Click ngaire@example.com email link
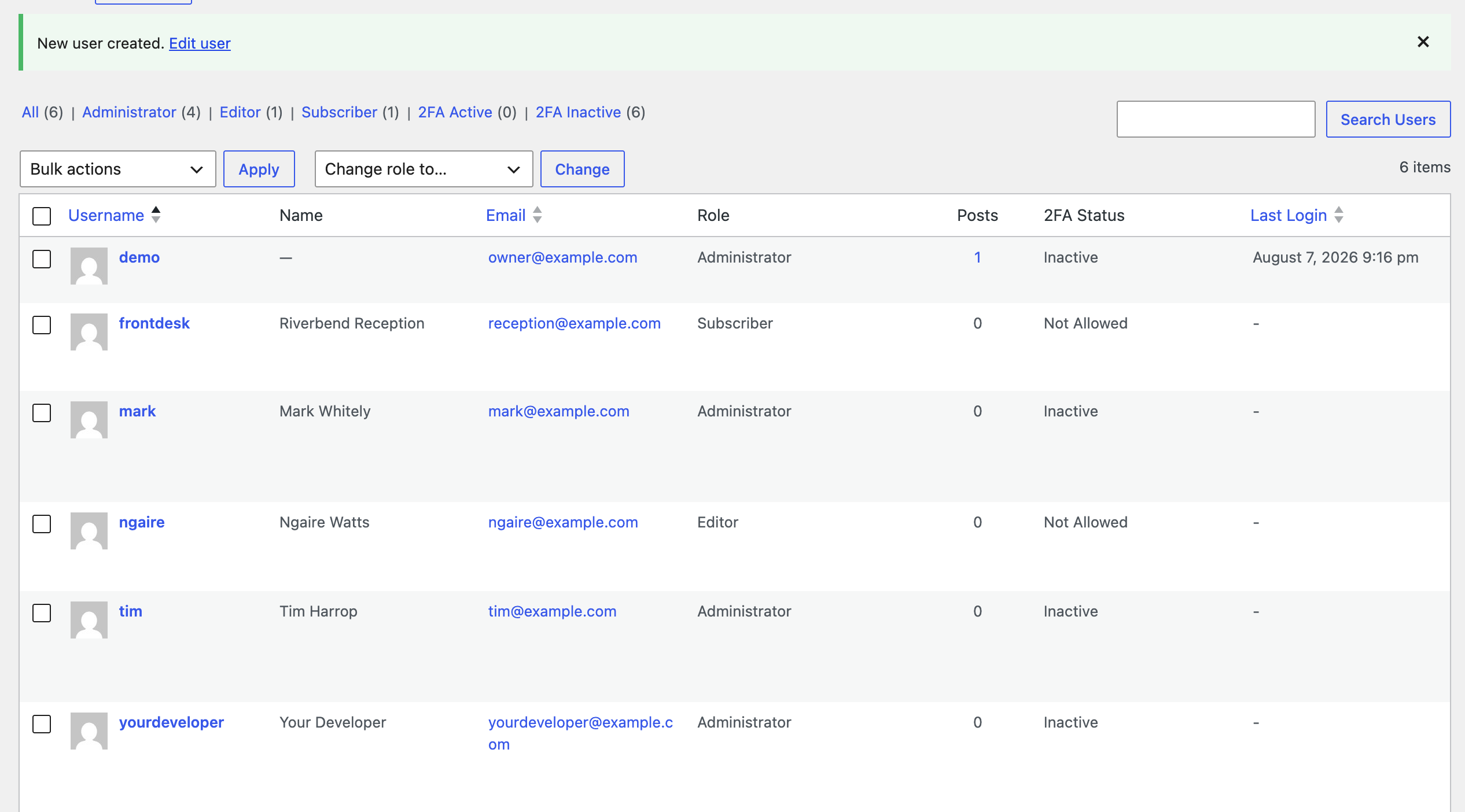Screen dimensions: 1465x812 coord(563,522)
